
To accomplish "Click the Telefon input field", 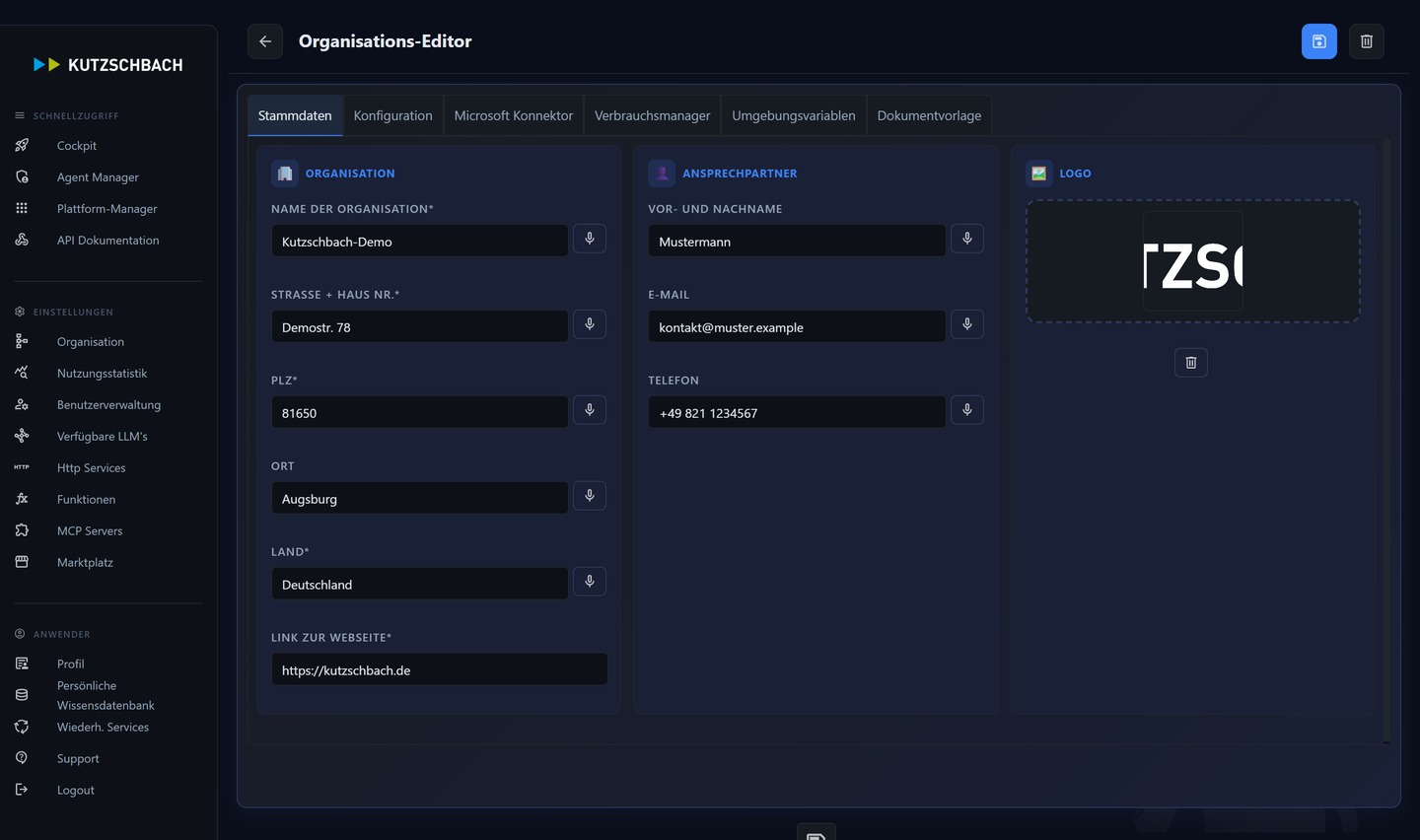I will (x=797, y=412).
